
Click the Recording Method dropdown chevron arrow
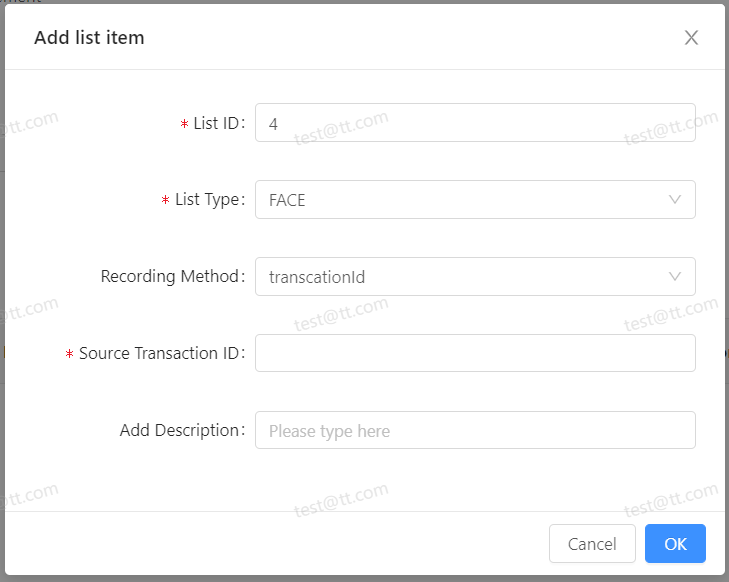[675, 276]
